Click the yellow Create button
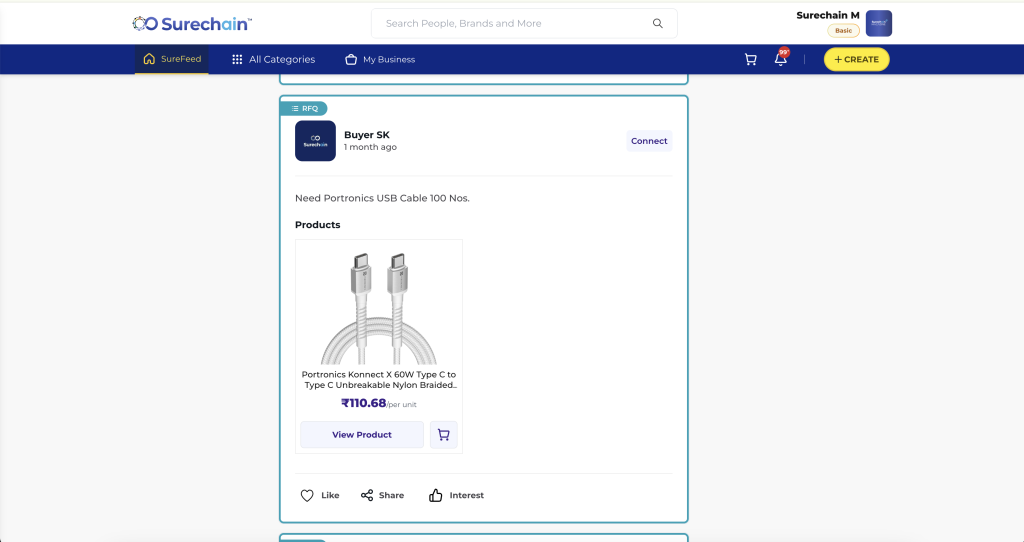Screen dimensions: 1024x542 pyautogui.click(x=856, y=59)
